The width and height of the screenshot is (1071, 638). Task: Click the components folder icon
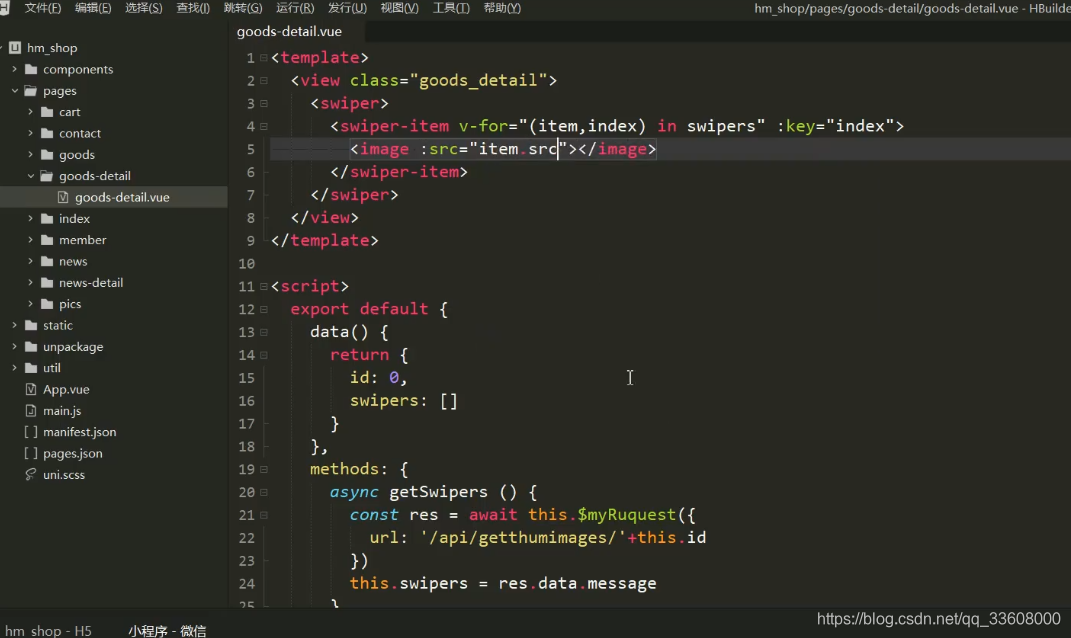tap(31, 69)
